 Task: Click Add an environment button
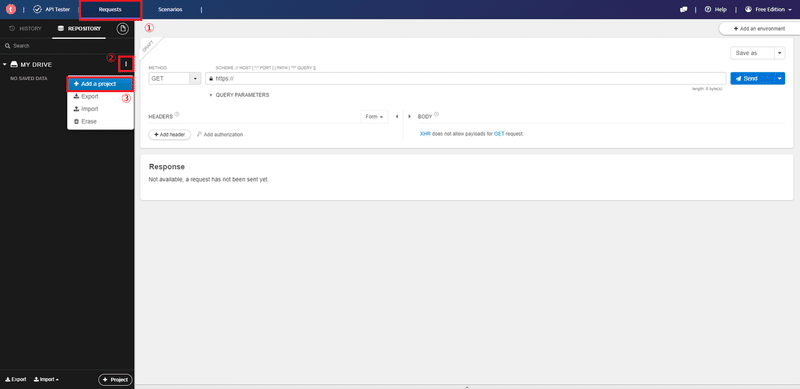pos(759,29)
